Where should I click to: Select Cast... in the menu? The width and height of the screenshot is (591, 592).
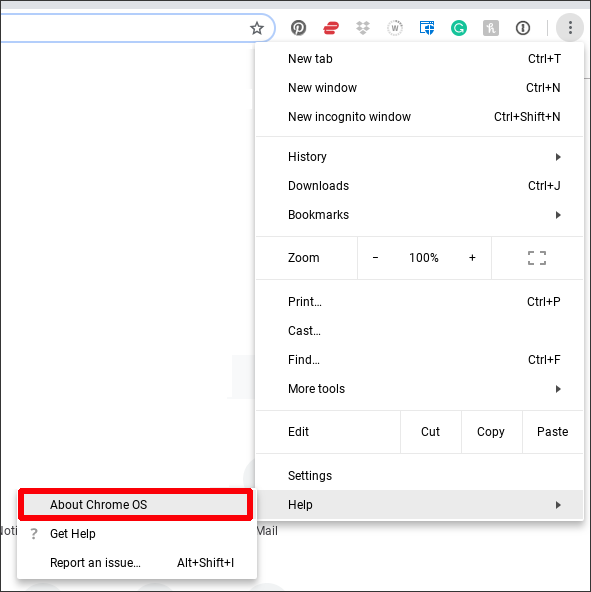pos(420,331)
